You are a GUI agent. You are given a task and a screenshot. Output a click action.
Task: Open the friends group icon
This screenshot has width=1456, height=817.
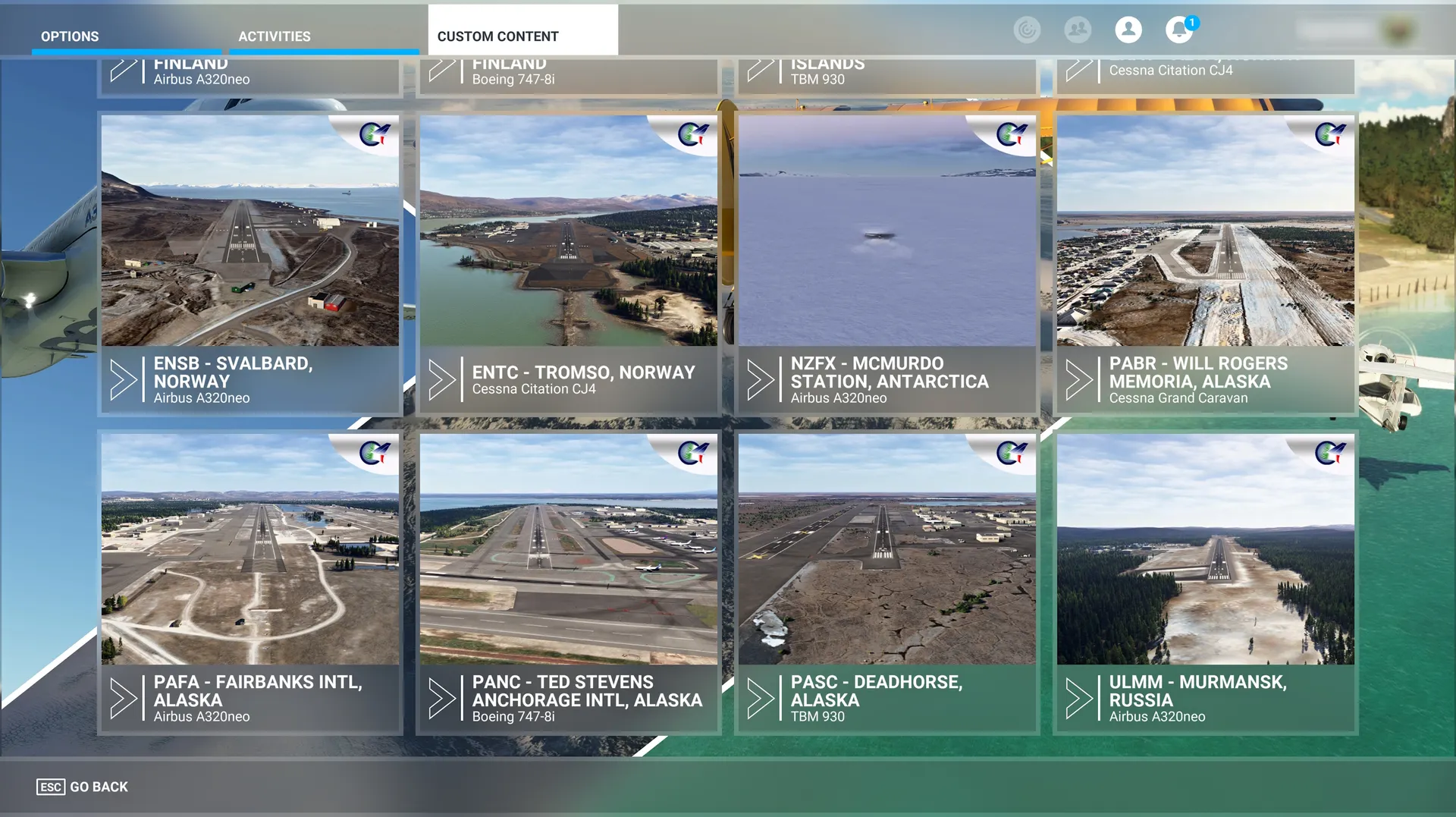pyautogui.click(x=1078, y=30)
